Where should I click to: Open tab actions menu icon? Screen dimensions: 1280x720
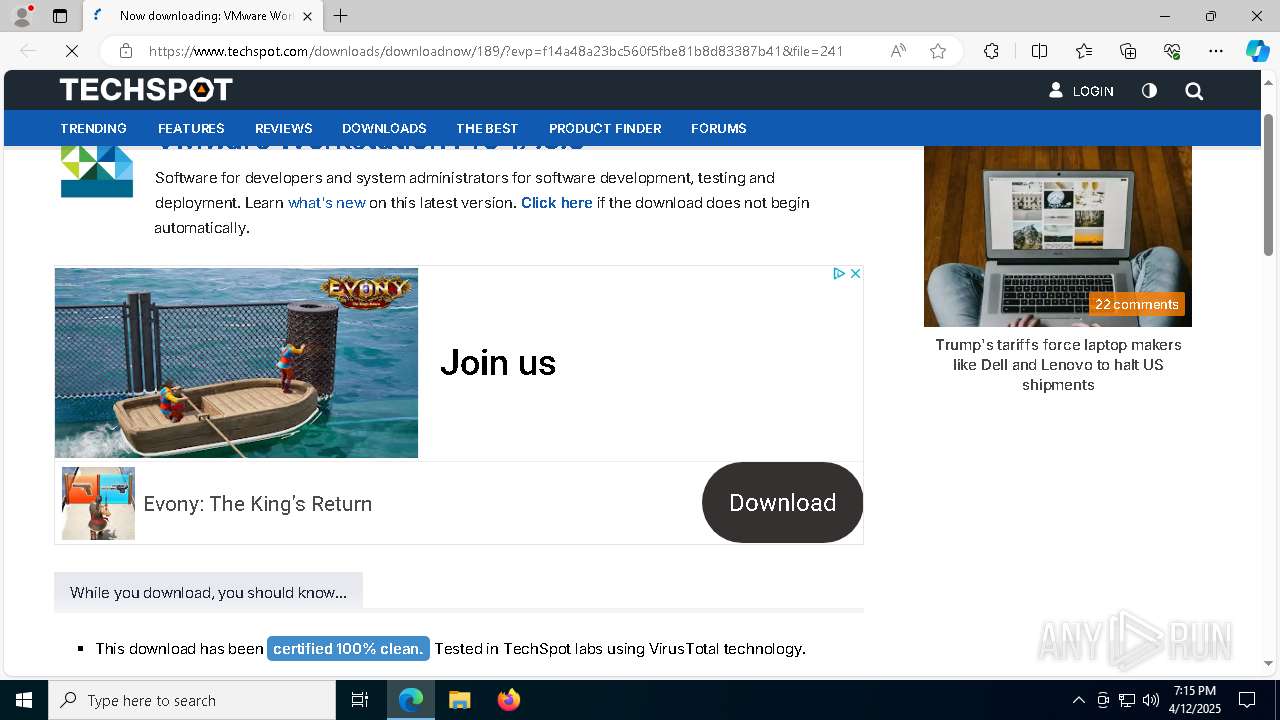(x=60, y=16)
